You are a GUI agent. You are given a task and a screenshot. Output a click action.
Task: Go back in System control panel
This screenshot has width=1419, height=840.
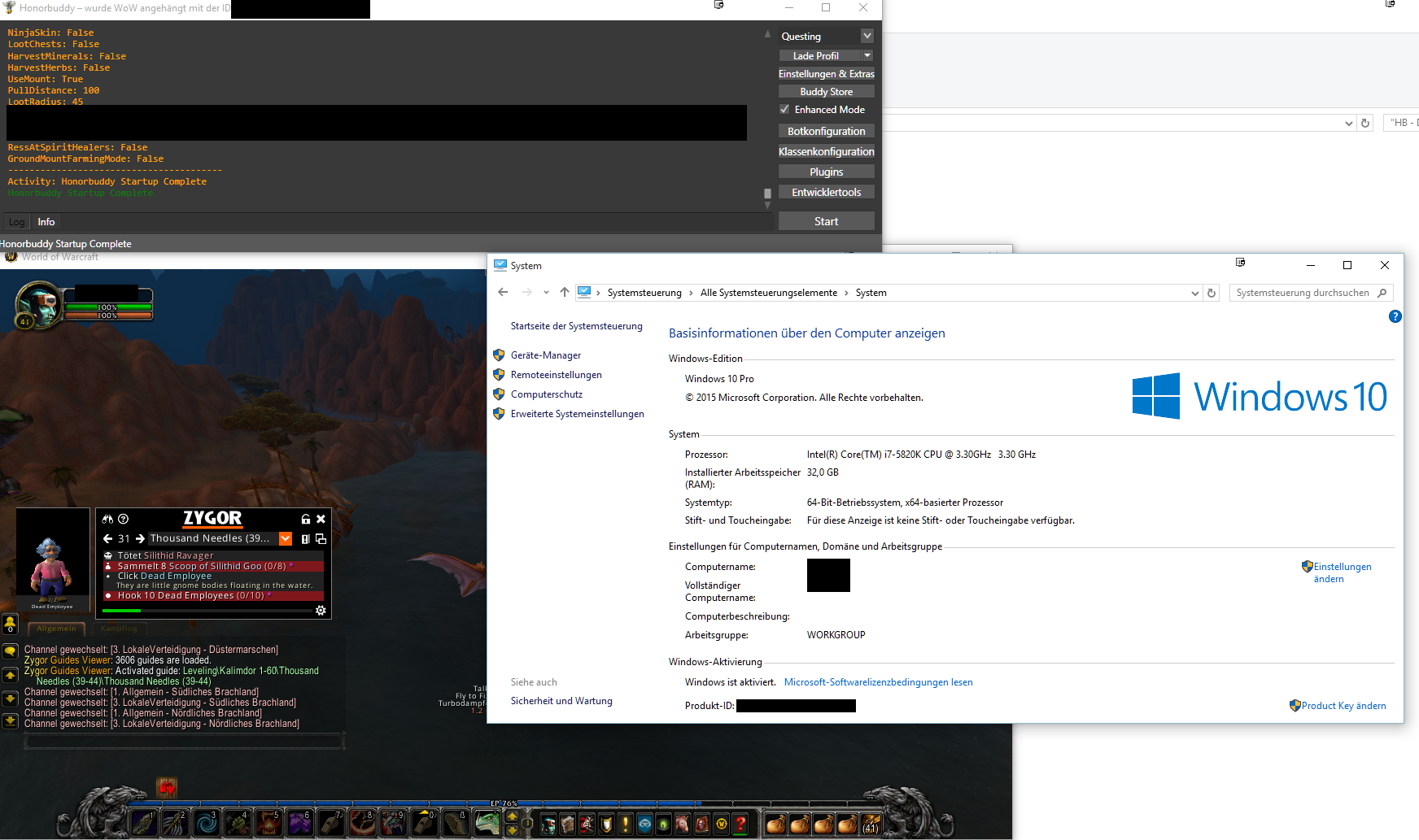tap(503, 293)
